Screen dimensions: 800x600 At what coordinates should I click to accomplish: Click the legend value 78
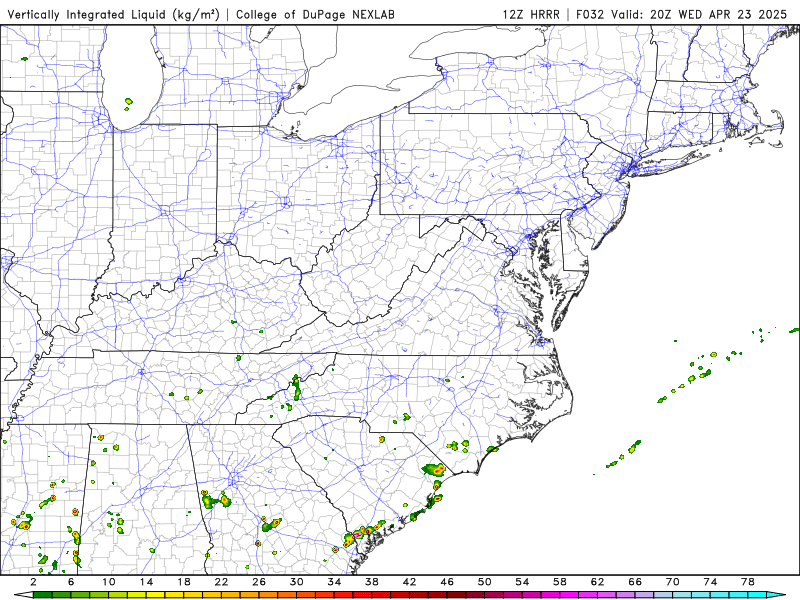pos(747,582)
